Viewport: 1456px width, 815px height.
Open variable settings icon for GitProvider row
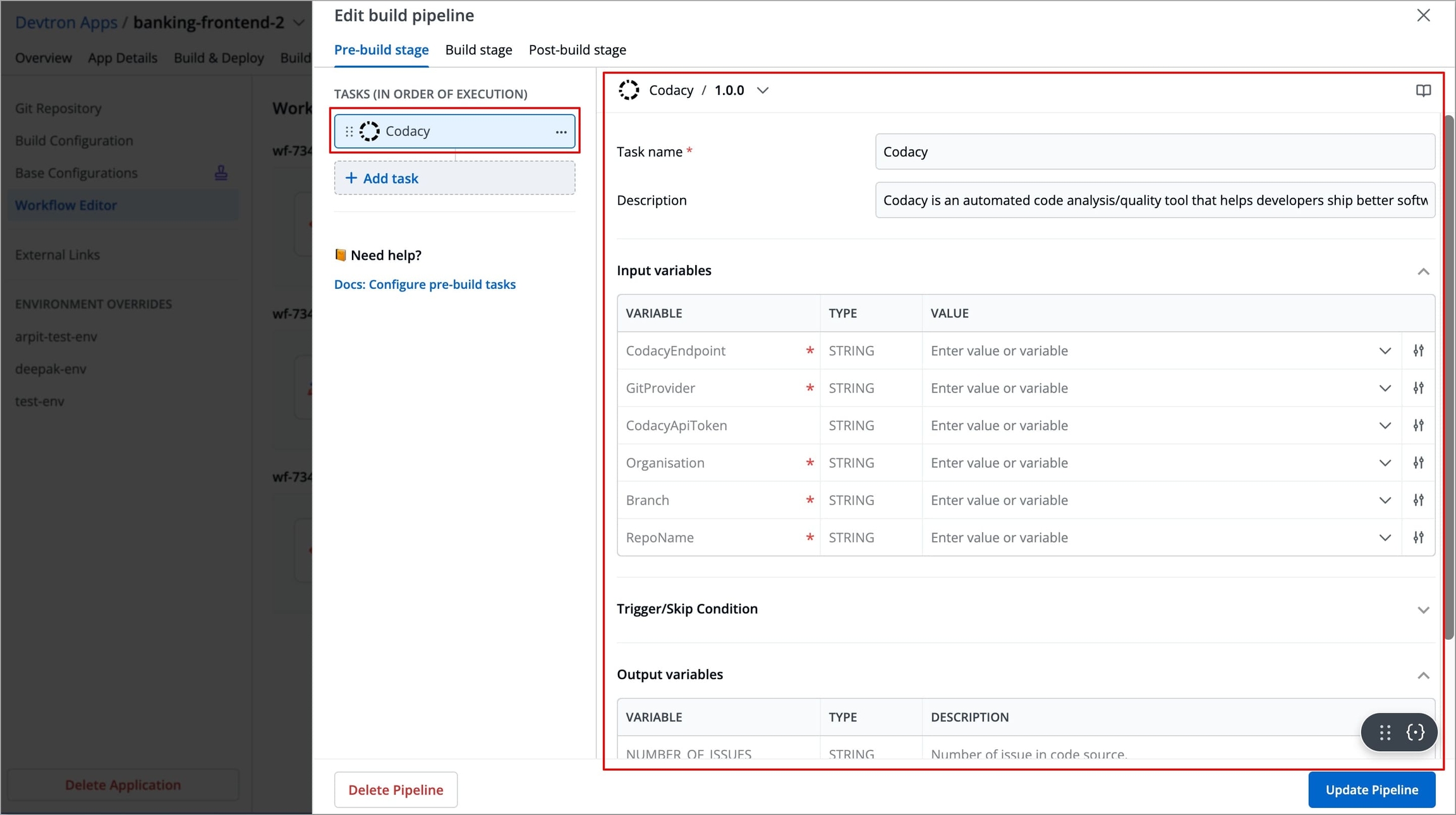click(x=1419, y=388)
